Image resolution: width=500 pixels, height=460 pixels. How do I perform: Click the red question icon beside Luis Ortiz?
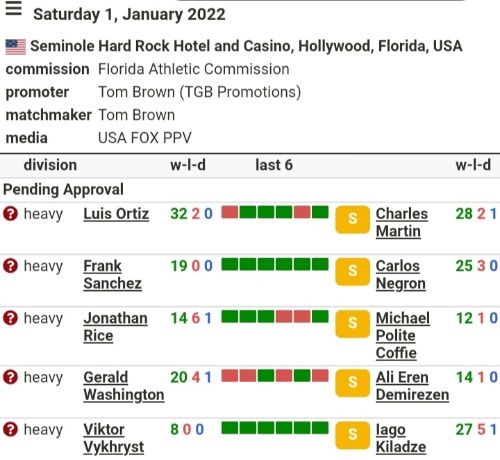pyautogui.click(x=10, y=213)
